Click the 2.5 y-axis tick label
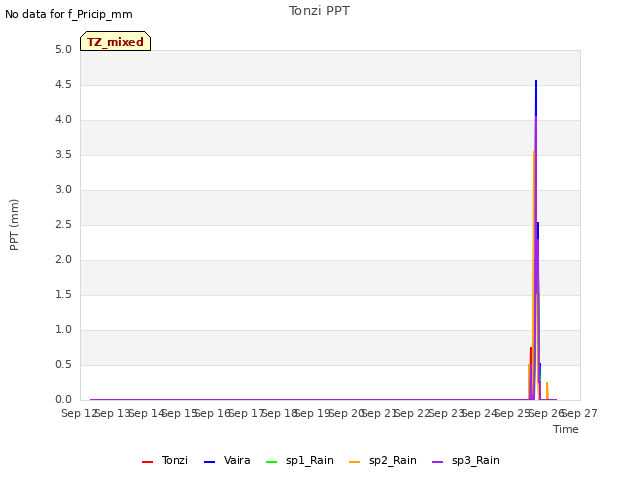 (x=63, y=225)
